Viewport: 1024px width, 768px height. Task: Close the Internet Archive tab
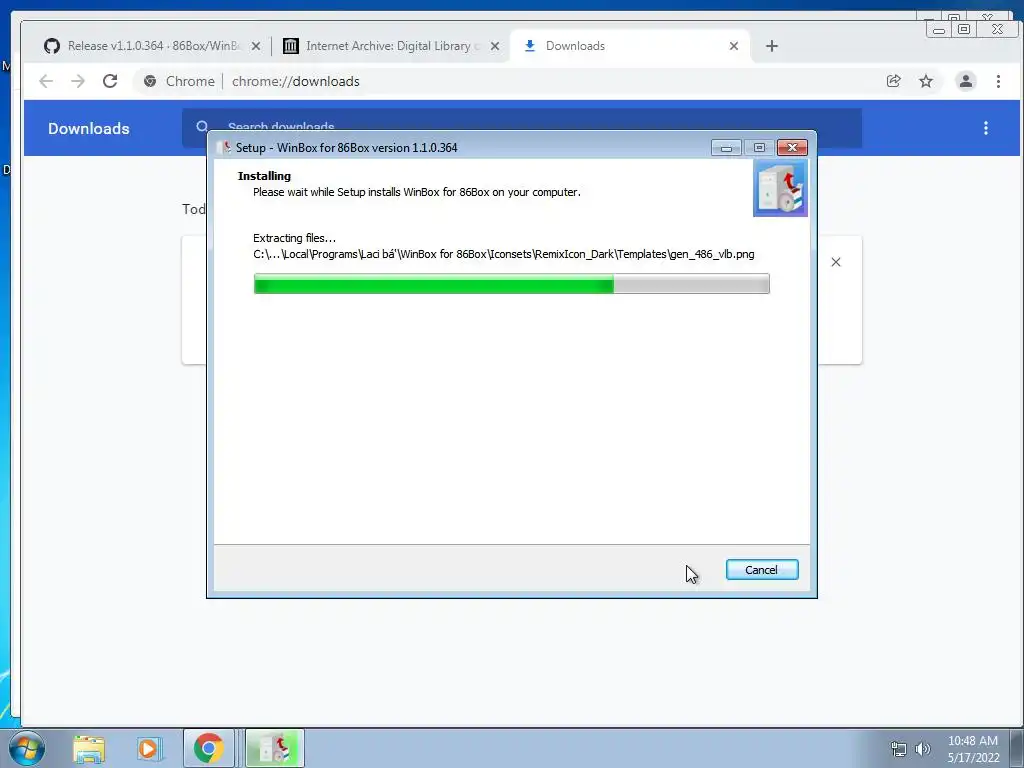[495, 46]
